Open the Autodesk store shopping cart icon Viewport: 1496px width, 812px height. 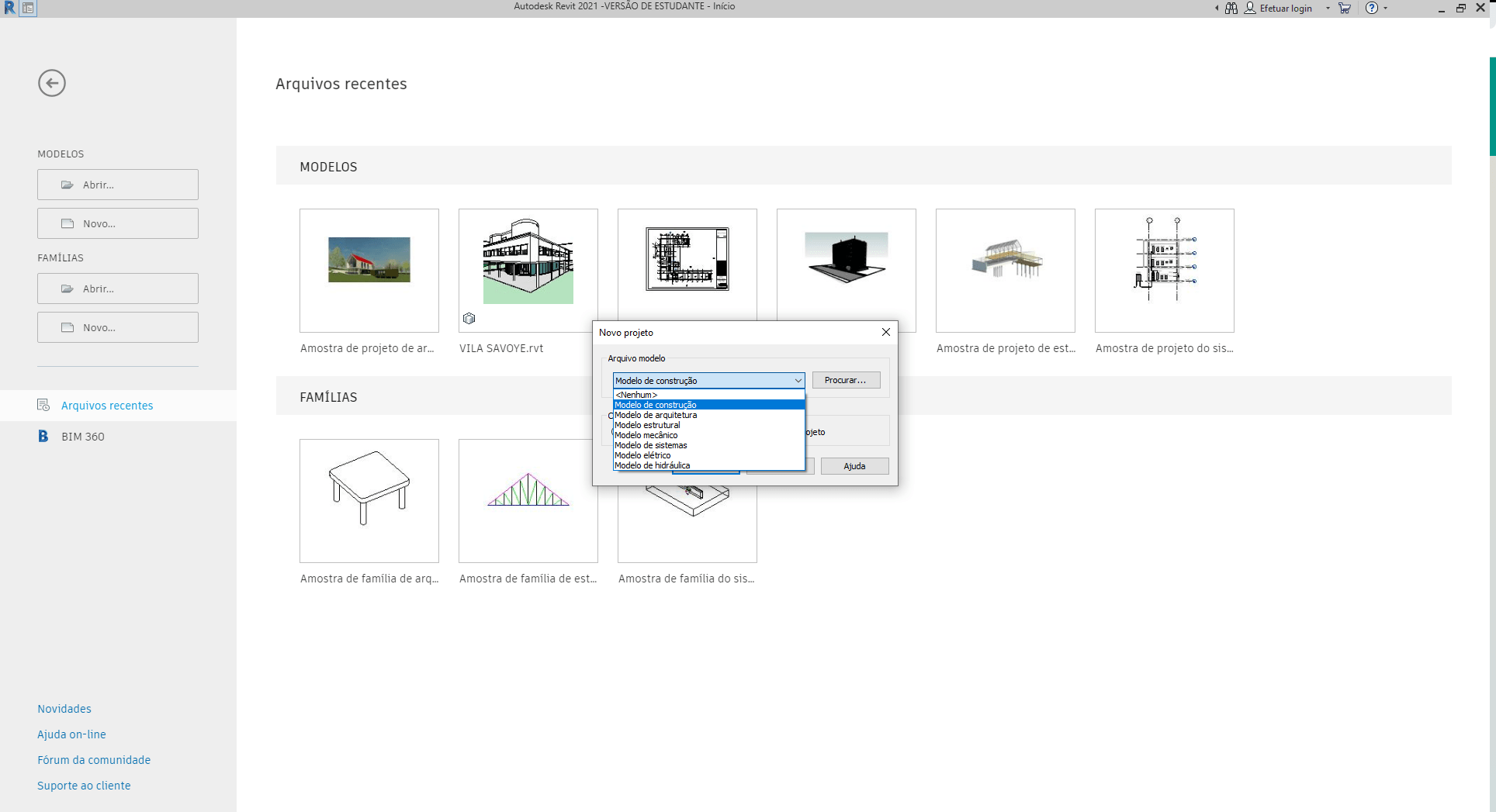pos(1344,8)
